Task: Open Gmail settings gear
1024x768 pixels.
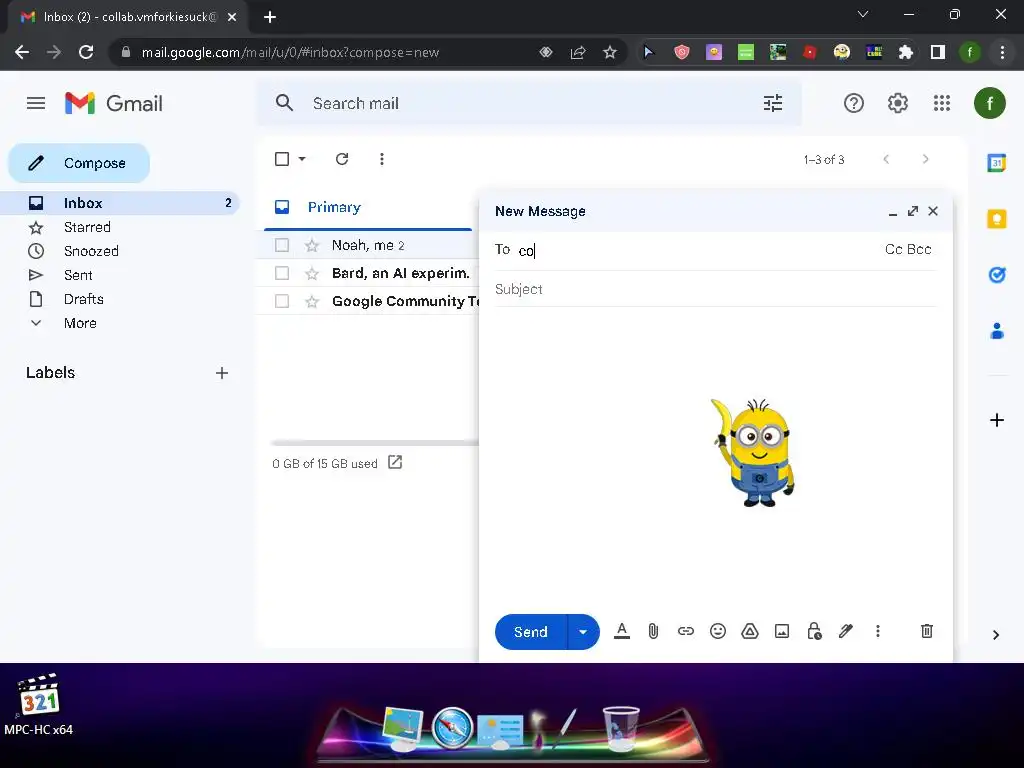Action: pos(898,103)
